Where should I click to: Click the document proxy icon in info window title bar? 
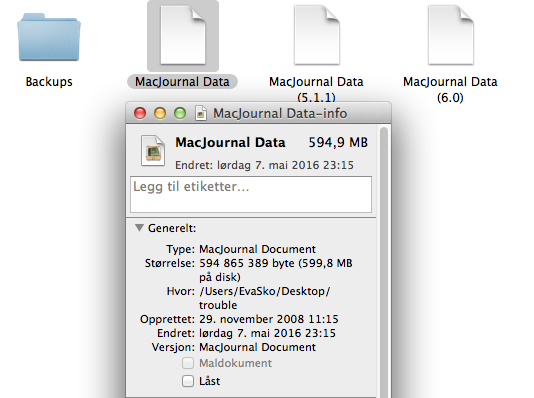[201, 113]
